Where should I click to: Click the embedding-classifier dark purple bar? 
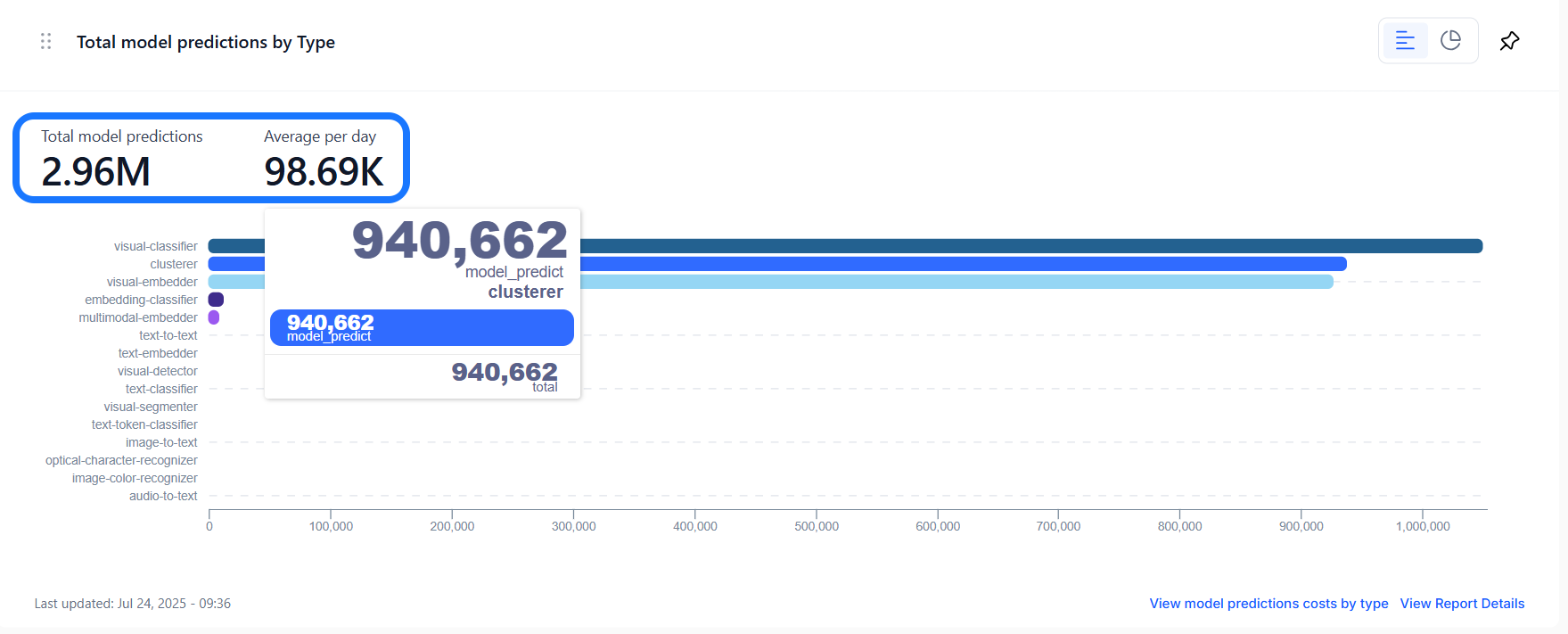tap(216, 300)
